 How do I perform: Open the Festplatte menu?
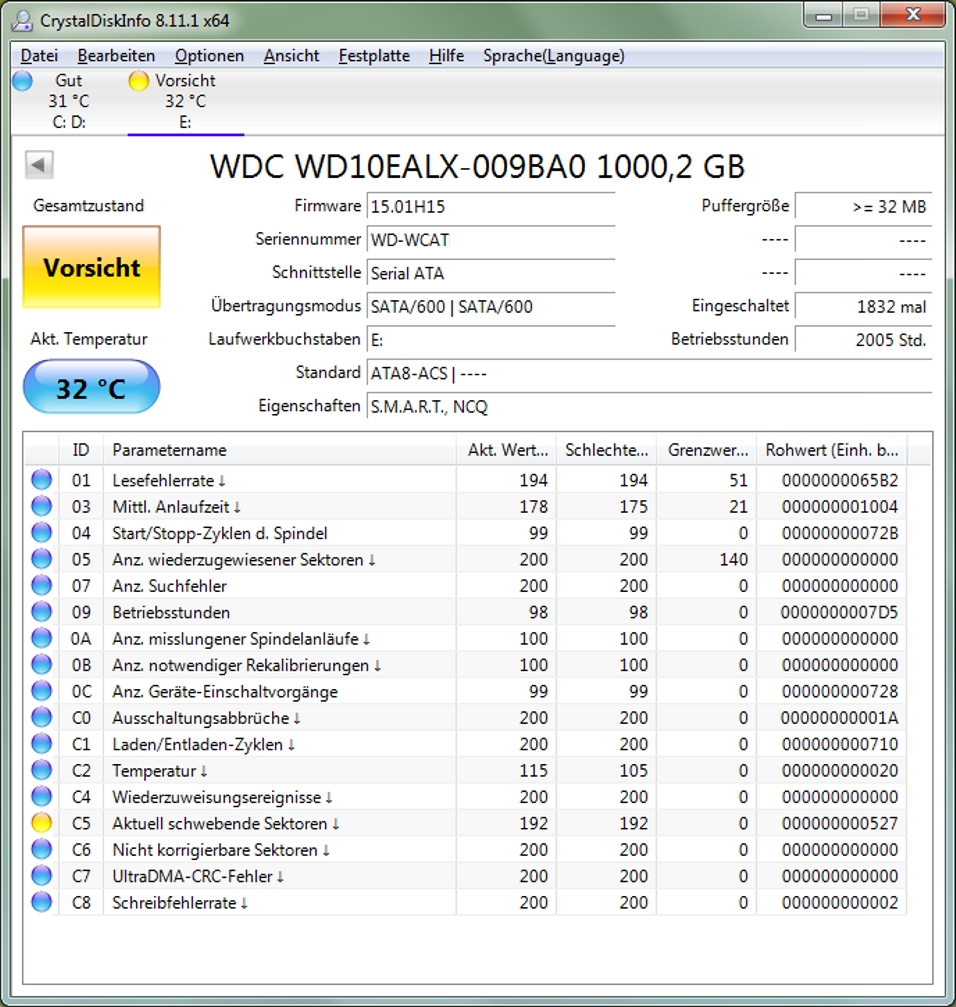pos(374,56)
